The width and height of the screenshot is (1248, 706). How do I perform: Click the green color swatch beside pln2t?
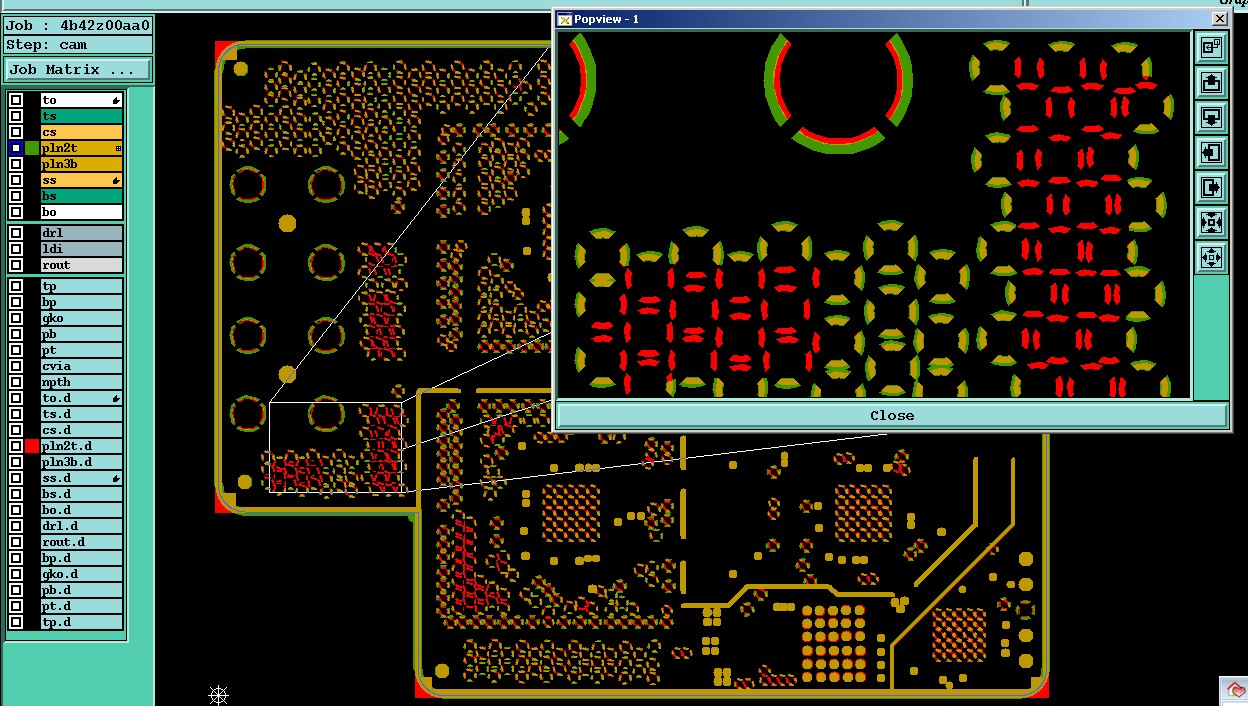(32, 148)
